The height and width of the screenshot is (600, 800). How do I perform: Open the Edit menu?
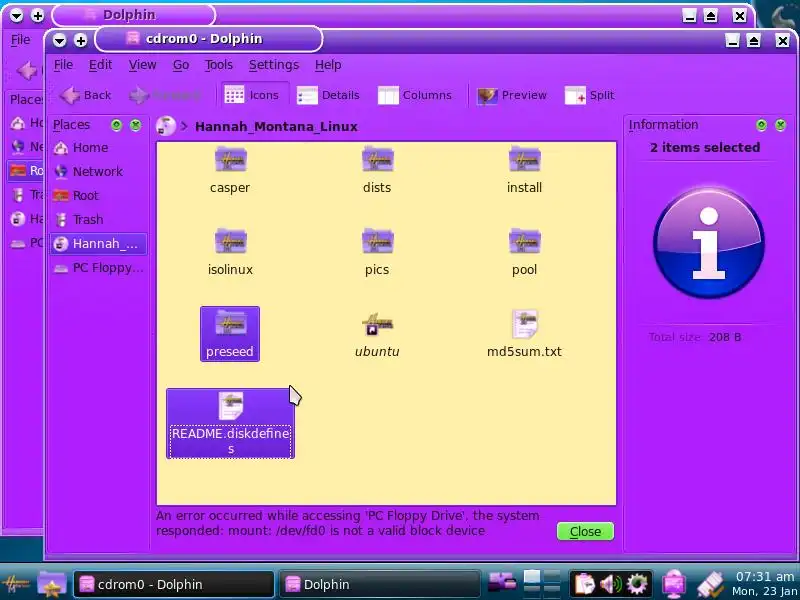tap(100, 65)
